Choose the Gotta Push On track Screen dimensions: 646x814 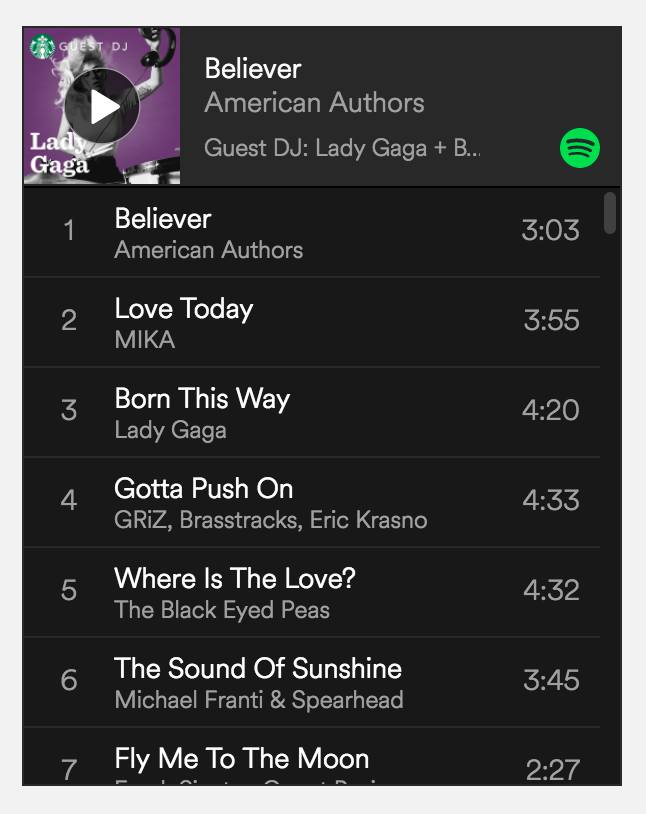312,502
